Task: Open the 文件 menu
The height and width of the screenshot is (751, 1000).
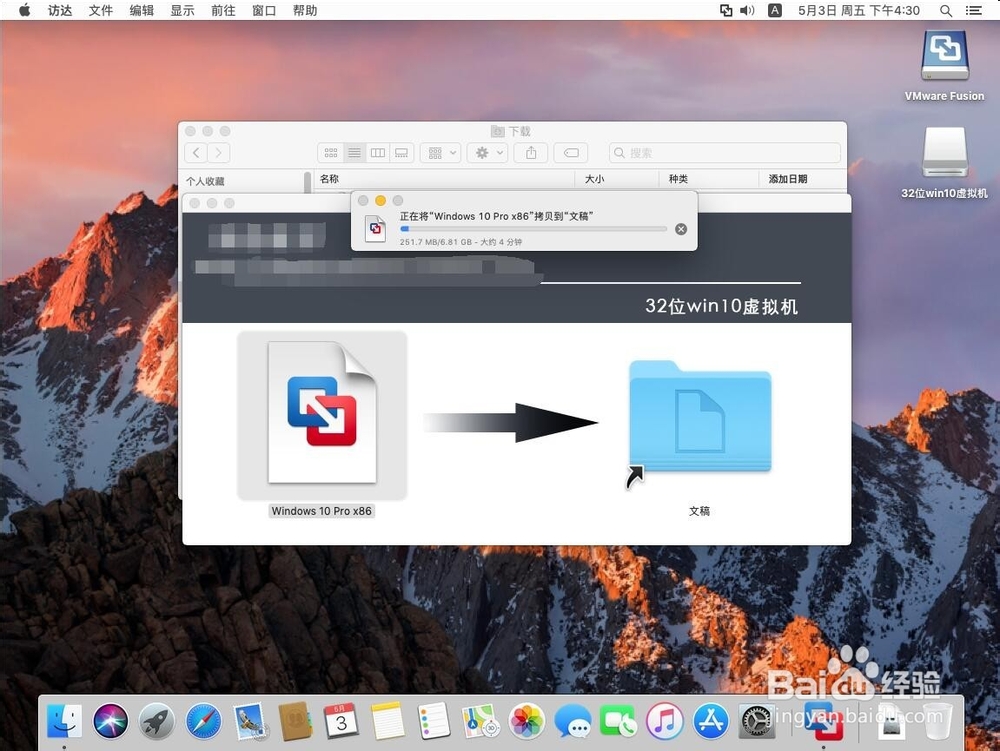Action: click(x=101, y=10)
